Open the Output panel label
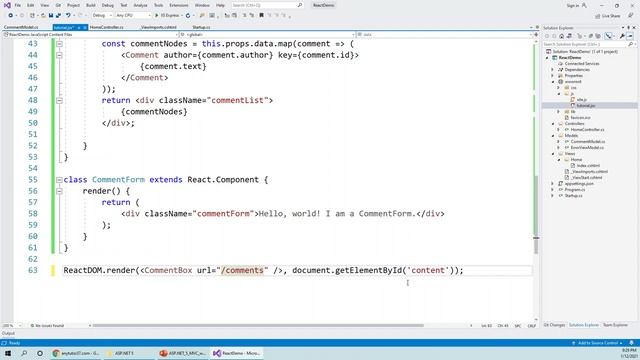The width and height of the screenshot is (640, 360). [x=8, y=333]
